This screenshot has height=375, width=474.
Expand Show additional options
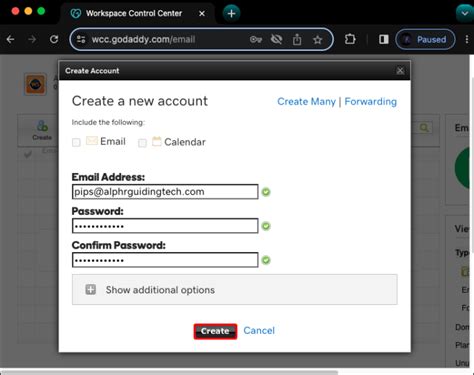[235, 290]
